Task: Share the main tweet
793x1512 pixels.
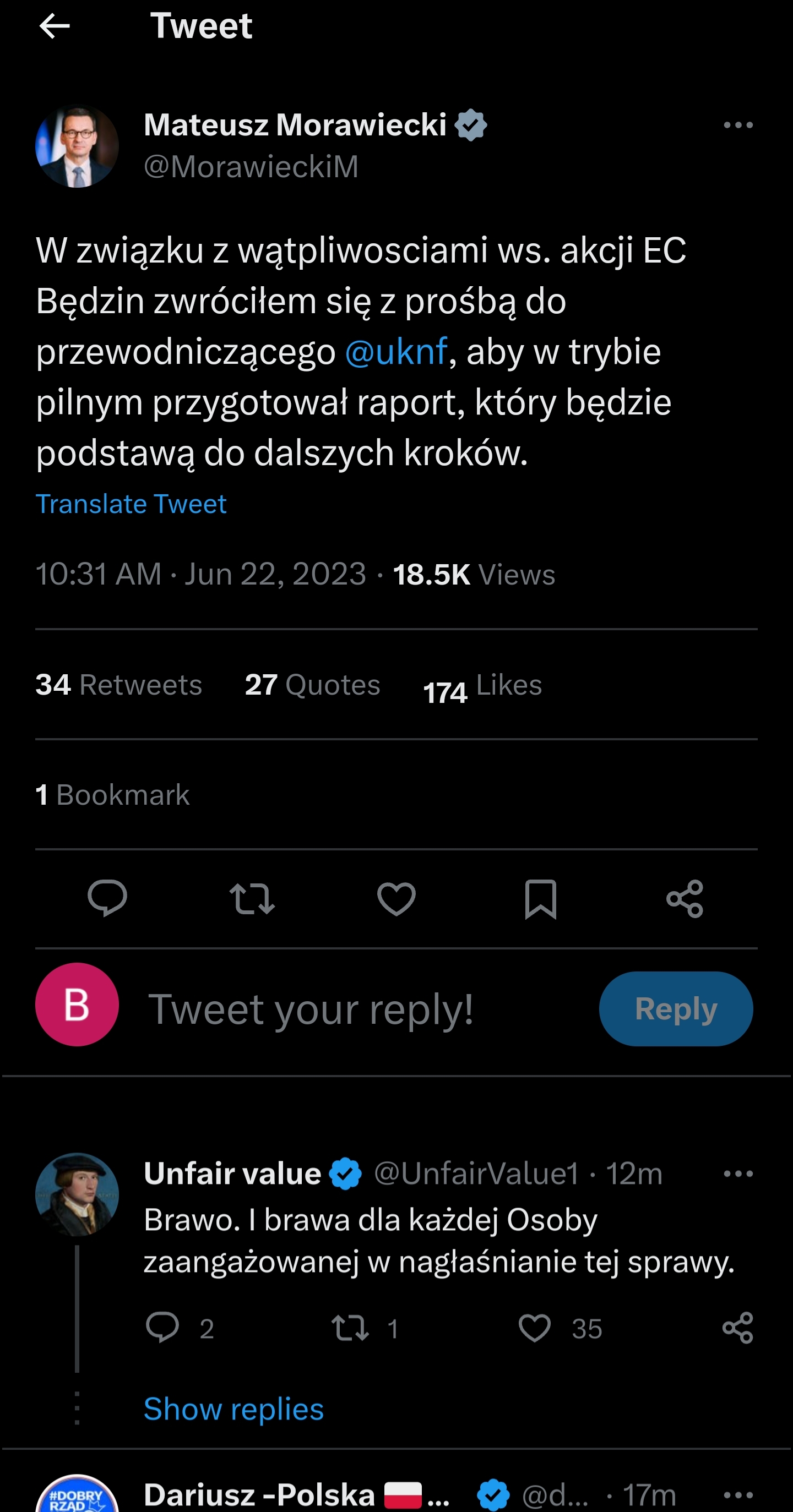Action: (685, 898)
